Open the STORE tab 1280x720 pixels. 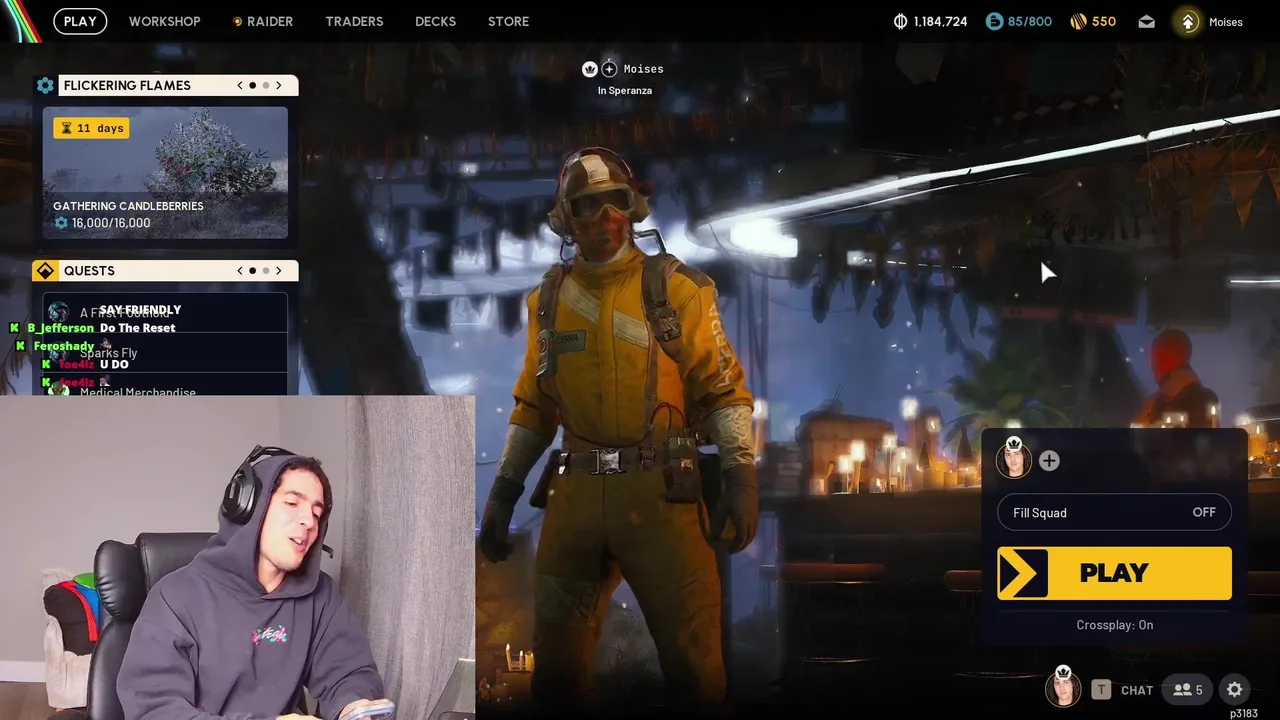(x=508, y=21)
